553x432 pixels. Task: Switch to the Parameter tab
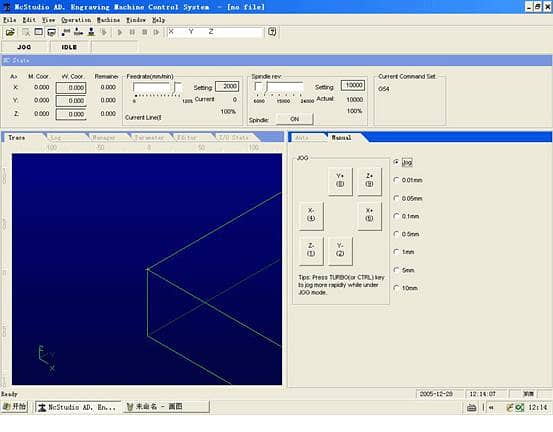point(150,138)
